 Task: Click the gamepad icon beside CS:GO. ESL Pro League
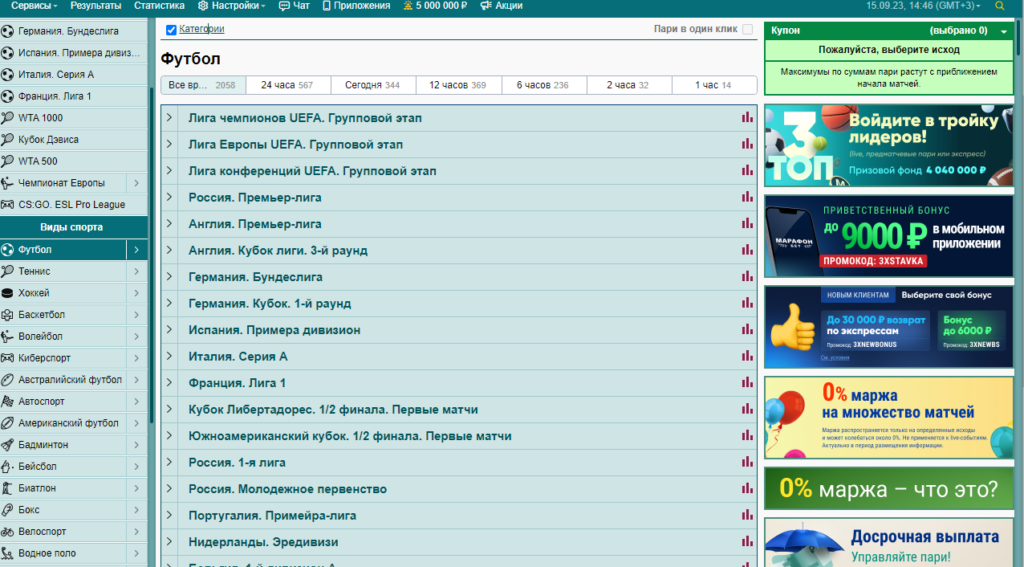pos(7,204)
